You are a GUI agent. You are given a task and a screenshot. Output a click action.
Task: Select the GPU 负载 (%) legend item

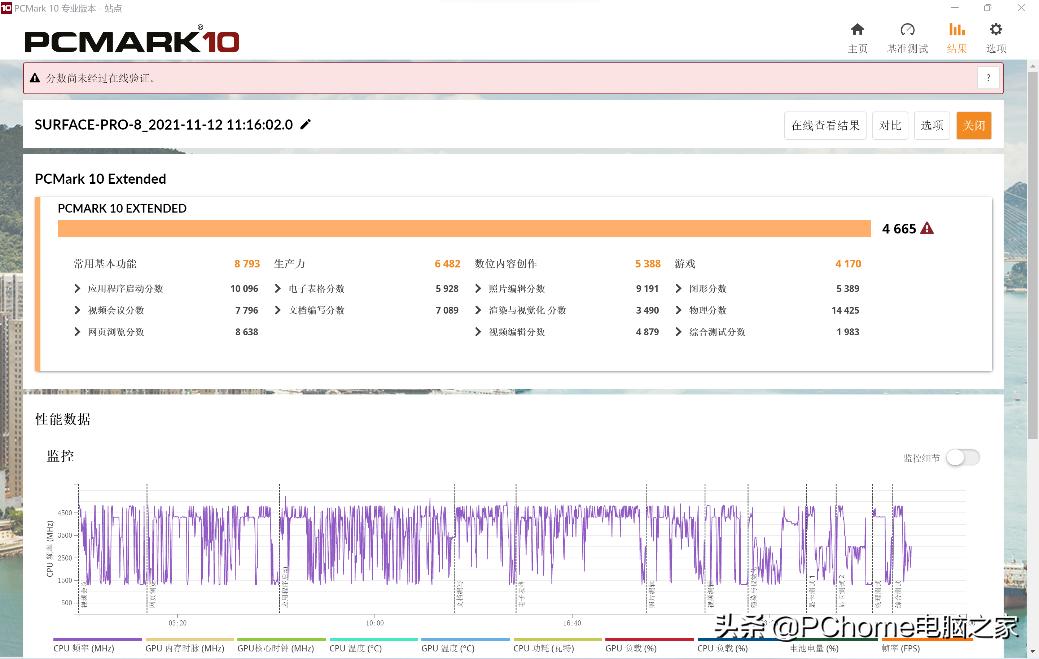(x=649, y=646)
